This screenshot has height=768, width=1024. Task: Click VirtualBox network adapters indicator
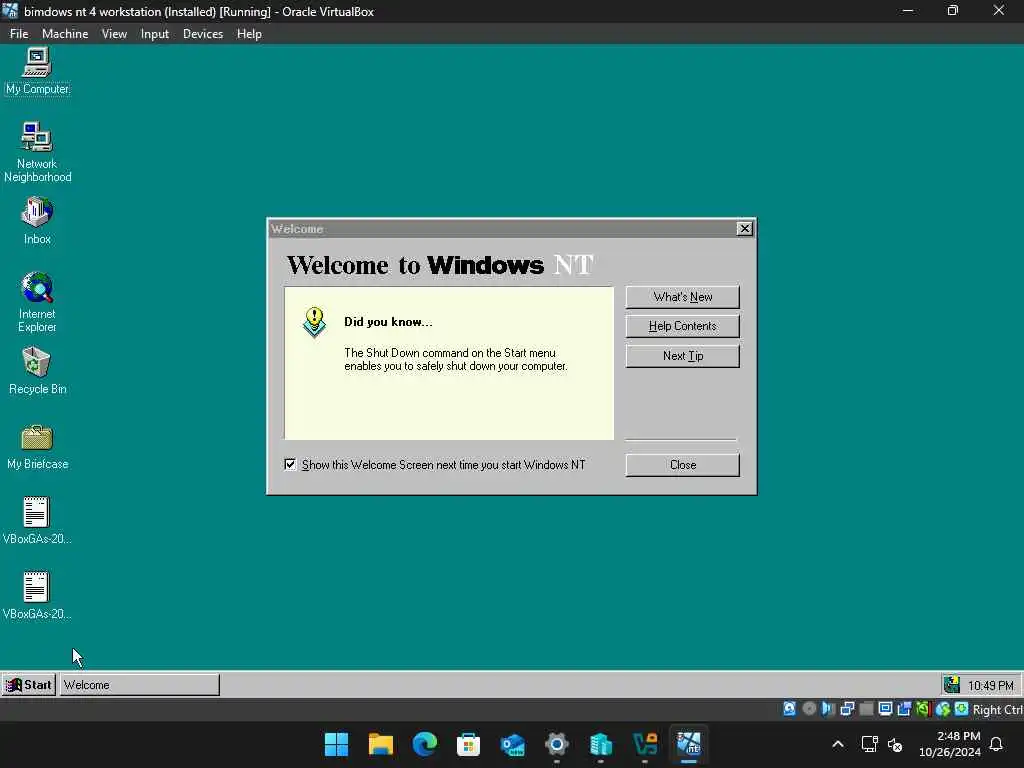(x=847, y=709)
